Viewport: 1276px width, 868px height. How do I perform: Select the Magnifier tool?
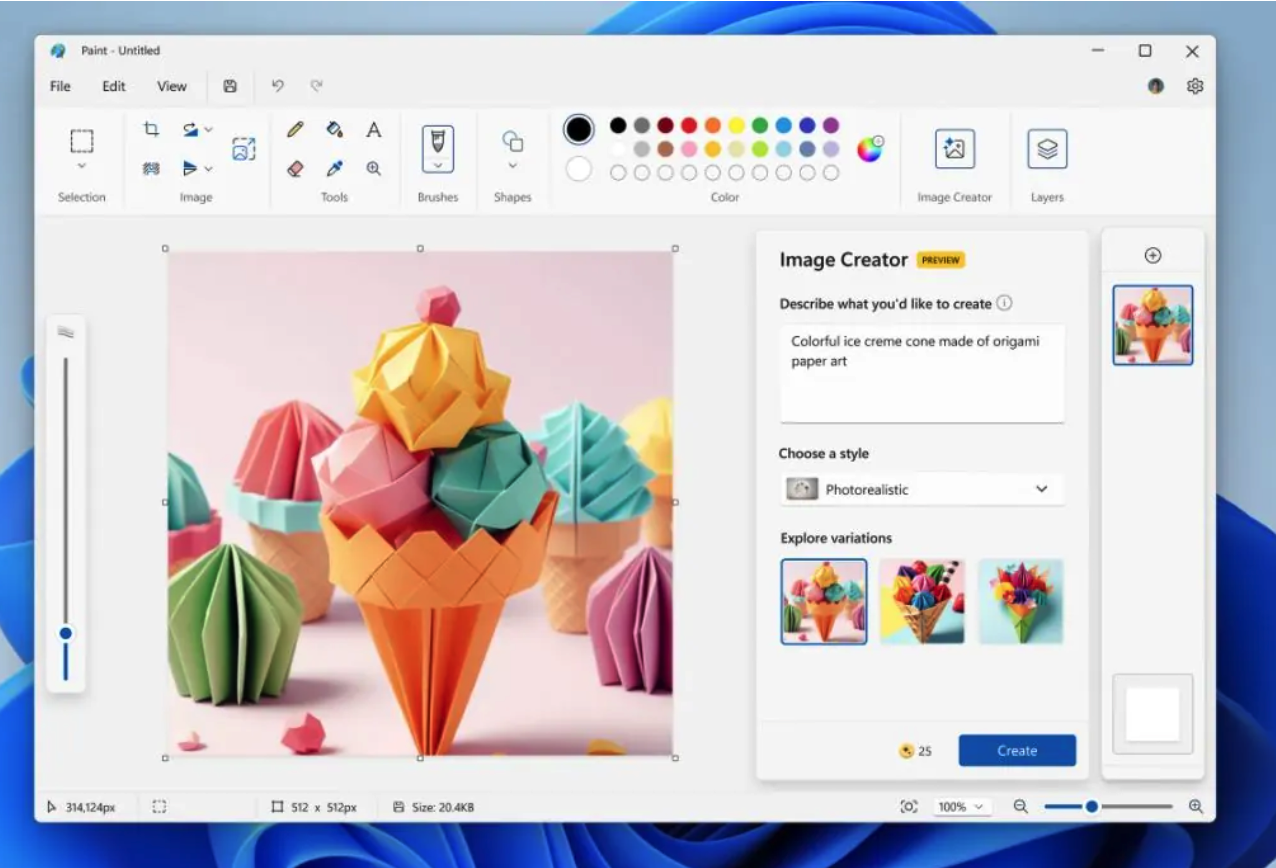click(x=374, y=169)
